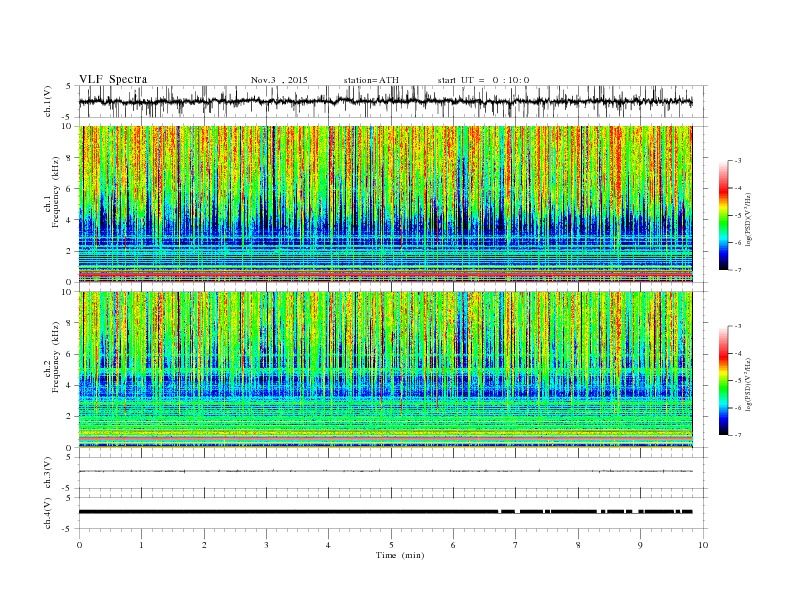Click the "0" tick on the time axis
The width and height of the screenshot is (792, 612).
click(x=79, y=545)
